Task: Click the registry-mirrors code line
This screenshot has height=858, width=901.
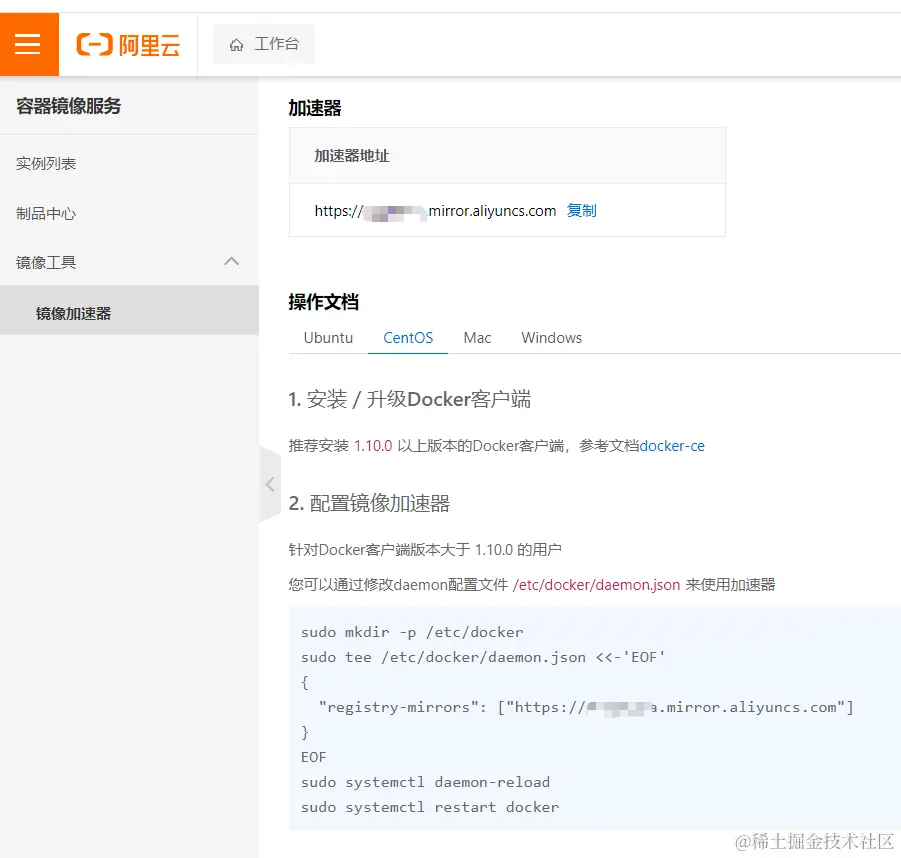Action: 586,707
